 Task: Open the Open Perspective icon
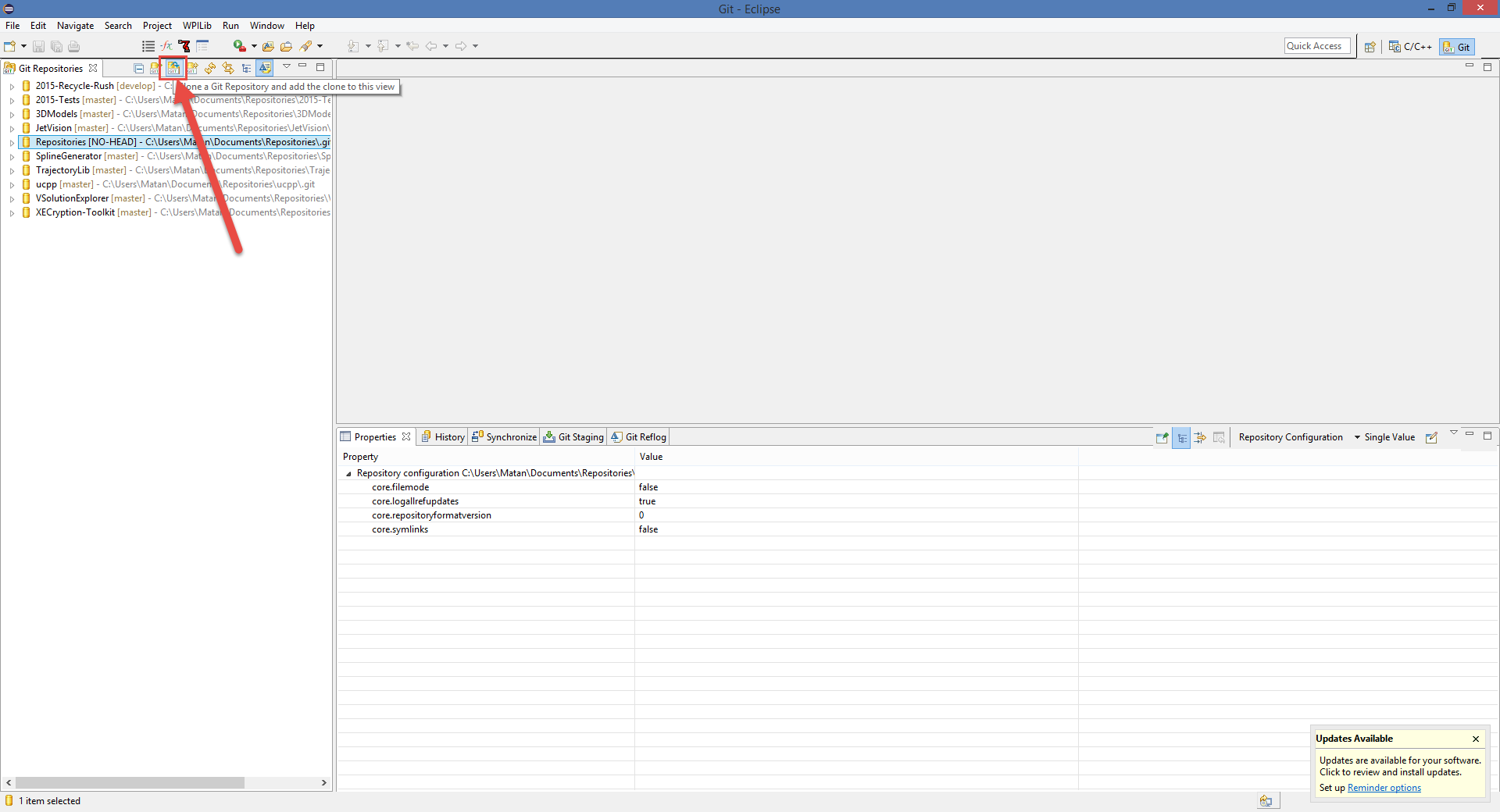(x=1370, y=47)
